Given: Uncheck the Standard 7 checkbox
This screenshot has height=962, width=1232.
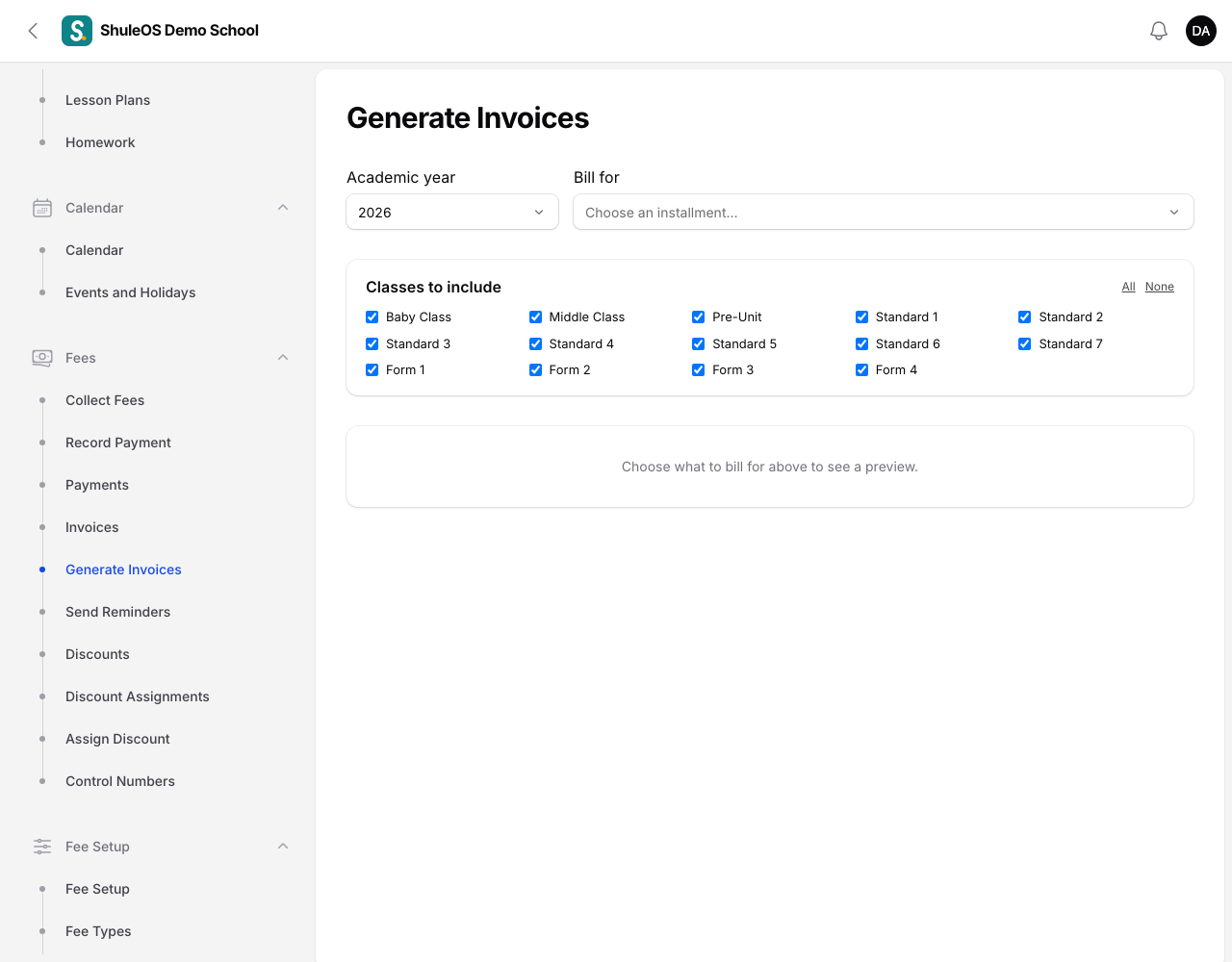Looking at the screenshot, I should 1025,344.
